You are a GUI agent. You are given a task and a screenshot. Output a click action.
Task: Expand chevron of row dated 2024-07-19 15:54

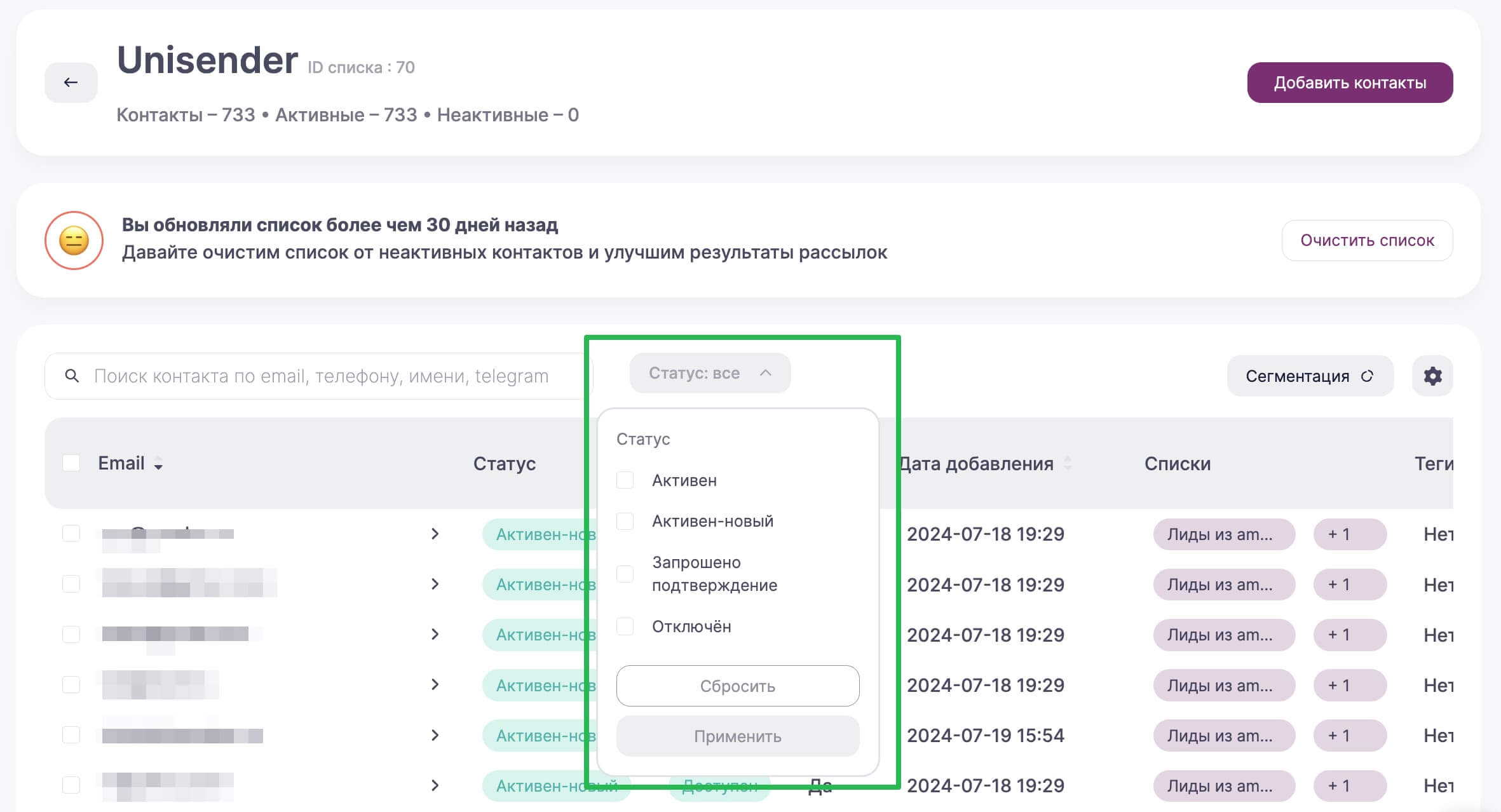(435, 735)
